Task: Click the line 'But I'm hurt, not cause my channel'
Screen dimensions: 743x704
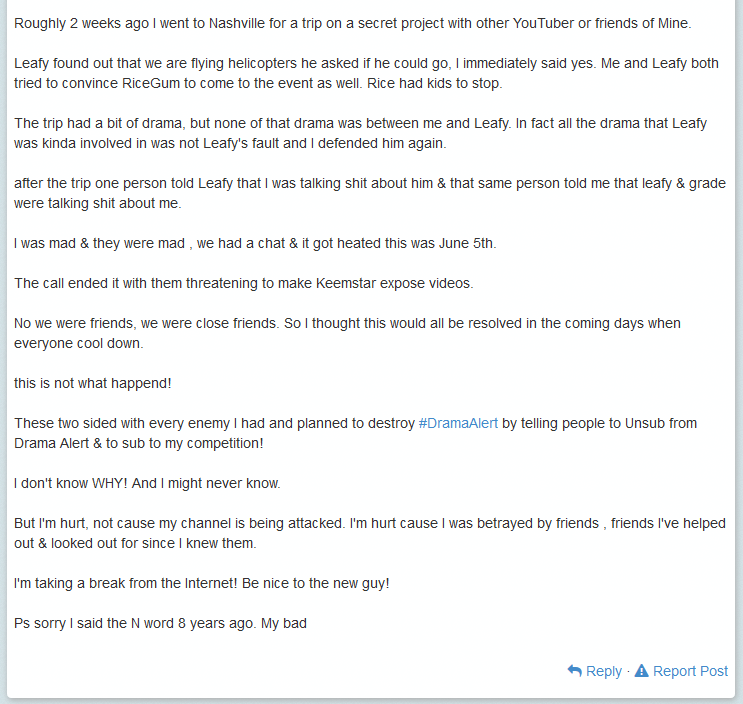Action: point(370,523)
